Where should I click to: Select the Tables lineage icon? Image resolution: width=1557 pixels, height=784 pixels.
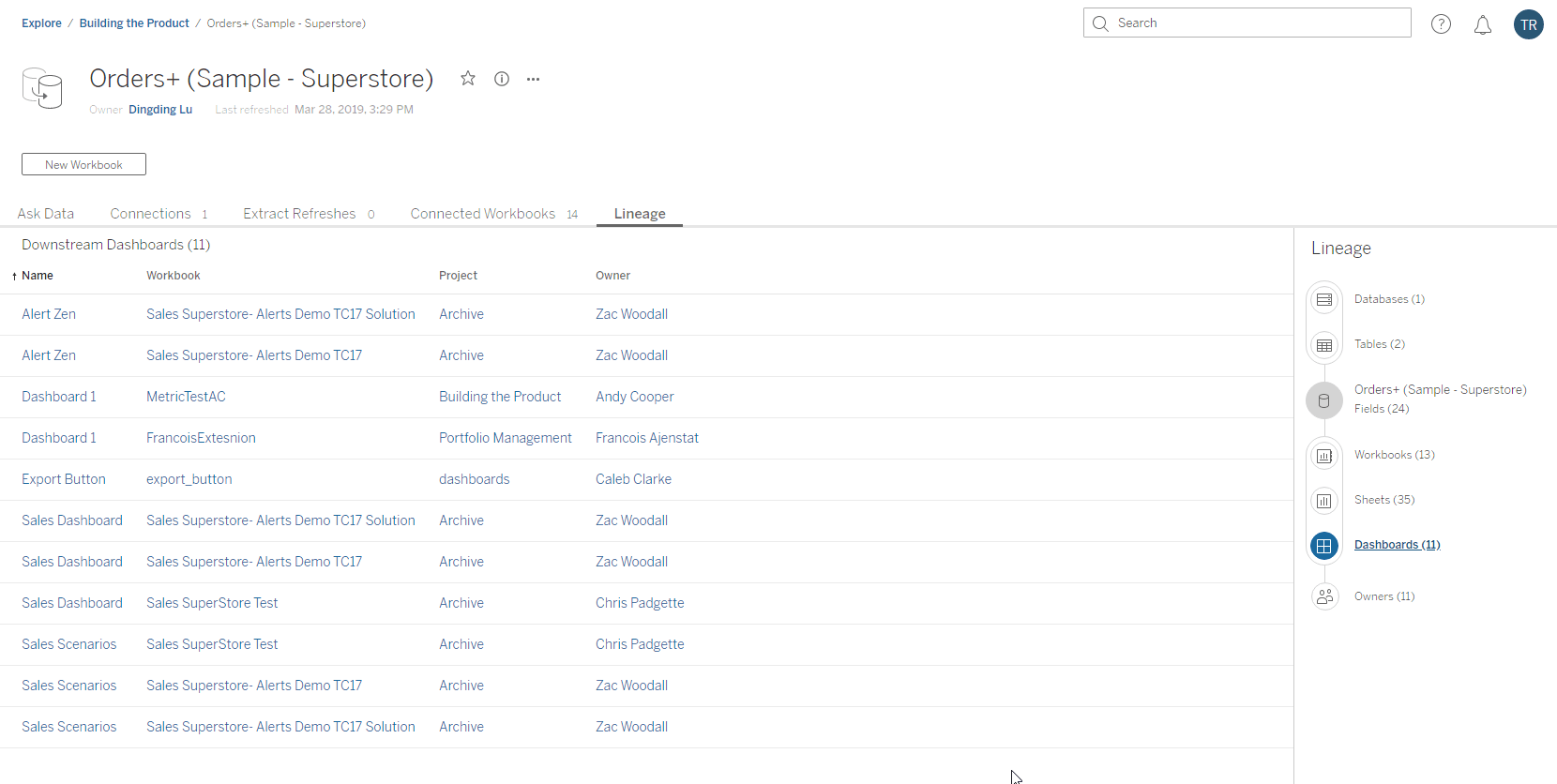point(1324,345)
